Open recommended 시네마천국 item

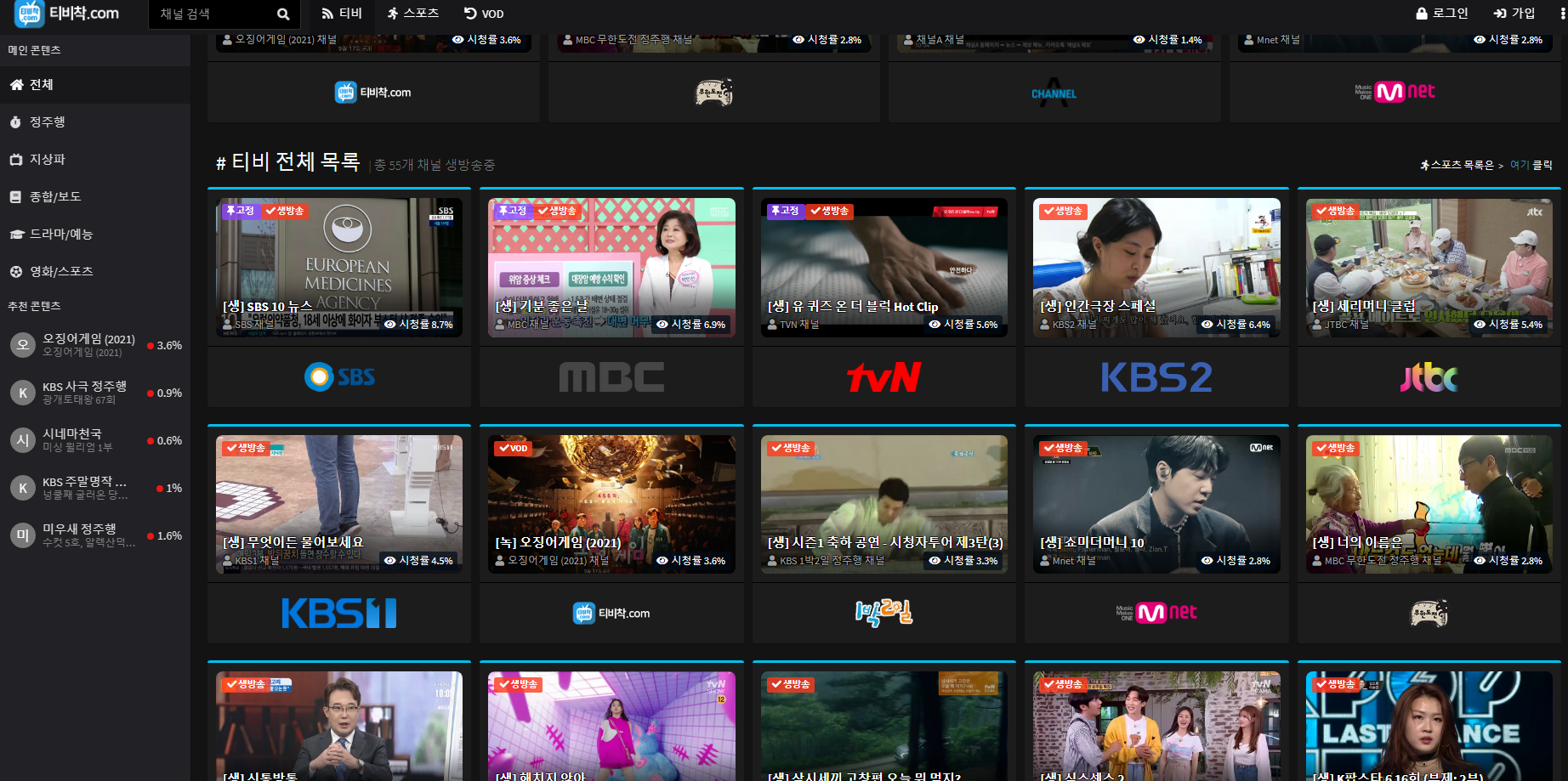click(95, 440)
